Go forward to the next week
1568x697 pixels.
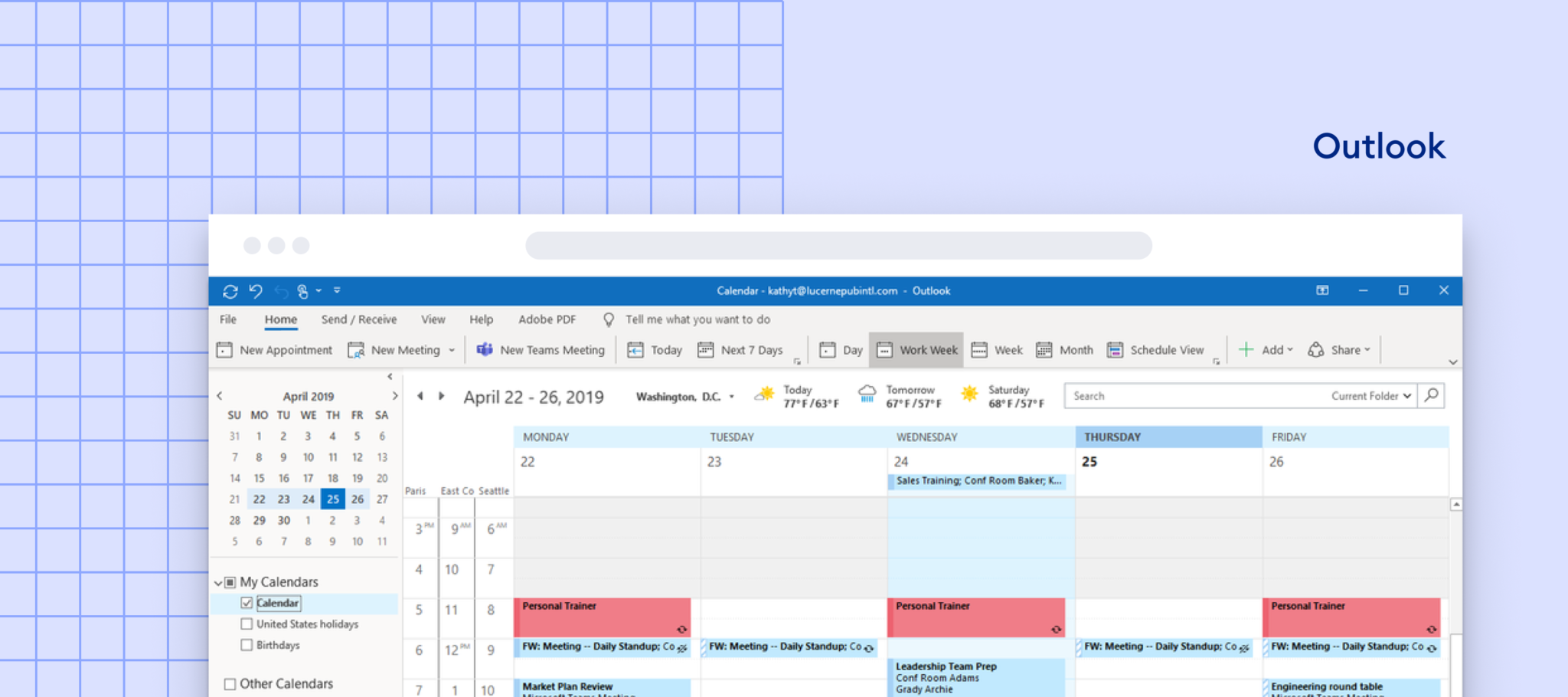pos(441,396)
